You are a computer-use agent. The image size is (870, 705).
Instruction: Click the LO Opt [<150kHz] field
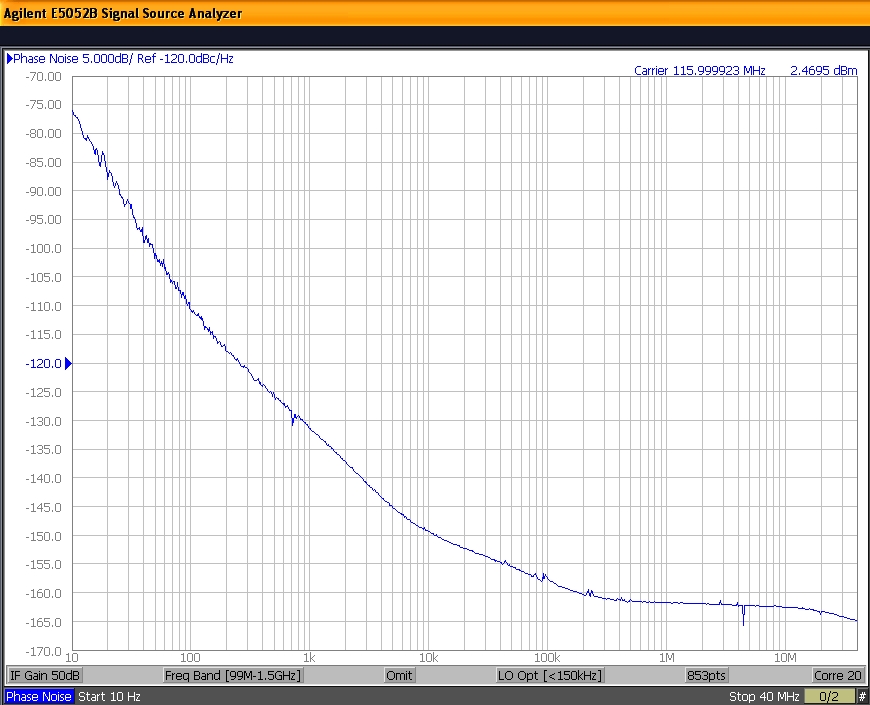(549, 676)
